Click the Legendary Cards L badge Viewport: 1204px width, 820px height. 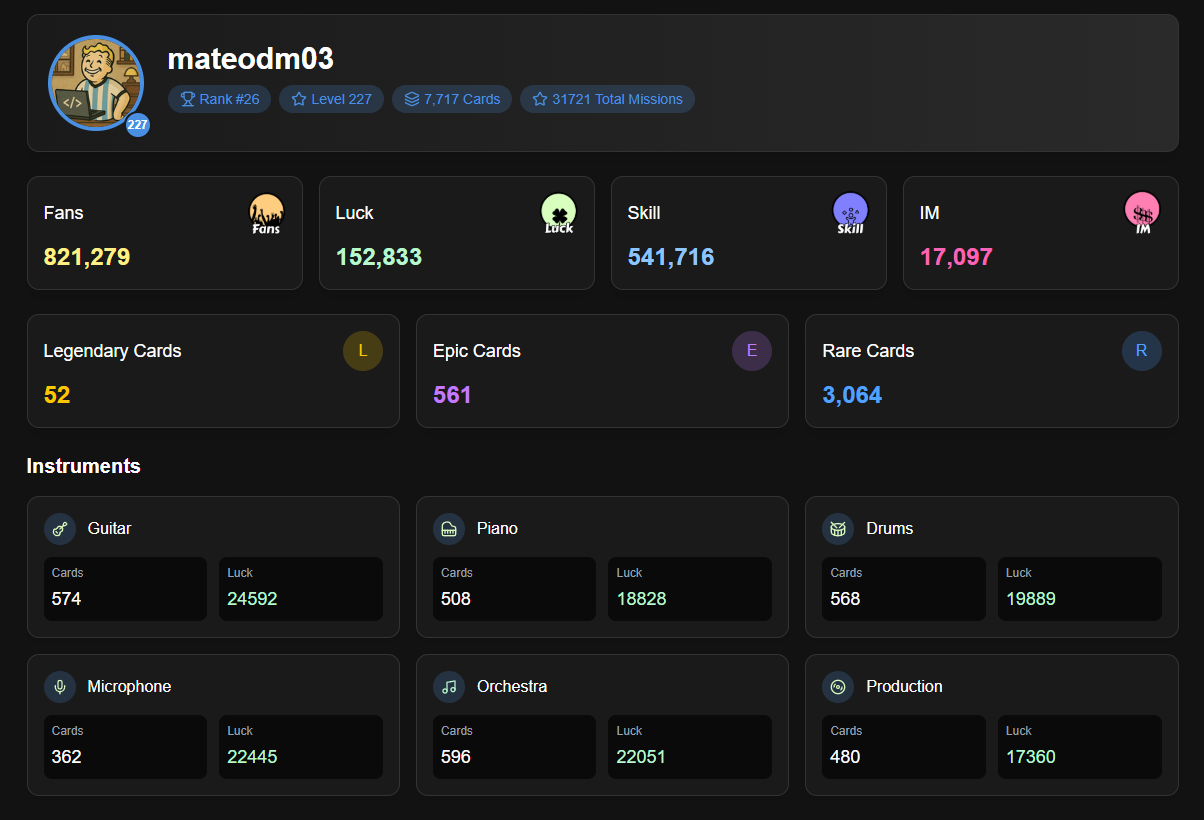363,351
